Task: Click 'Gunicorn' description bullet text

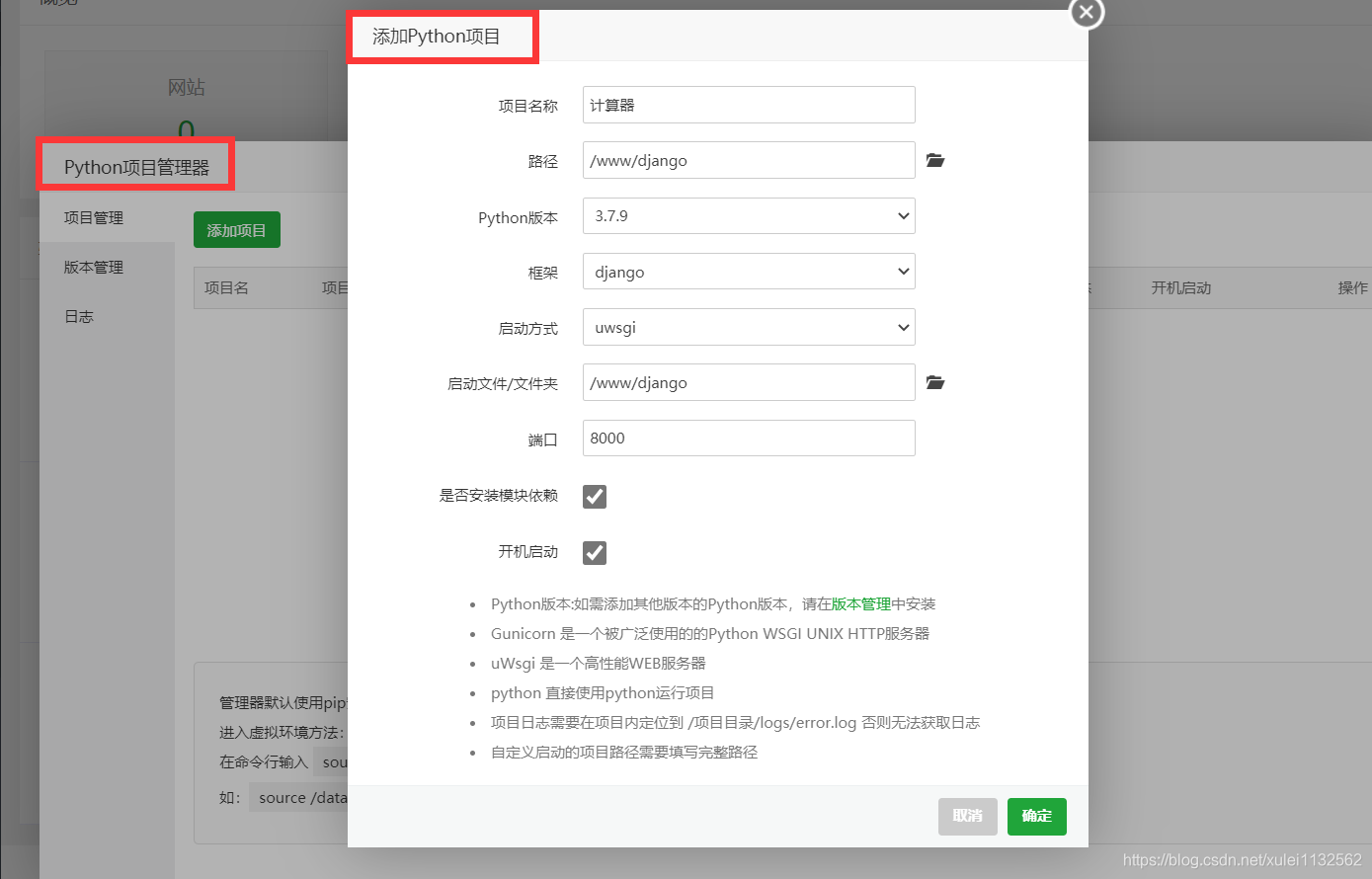Action: (x=710, y=634)
